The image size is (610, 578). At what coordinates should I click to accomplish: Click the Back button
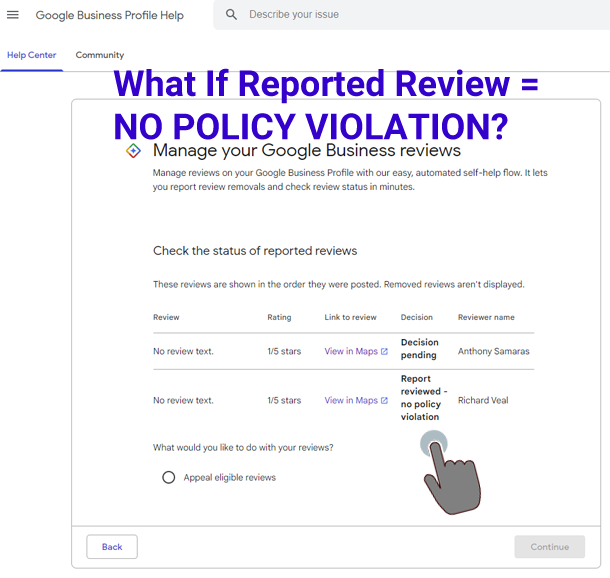click(x=112, y=546)
